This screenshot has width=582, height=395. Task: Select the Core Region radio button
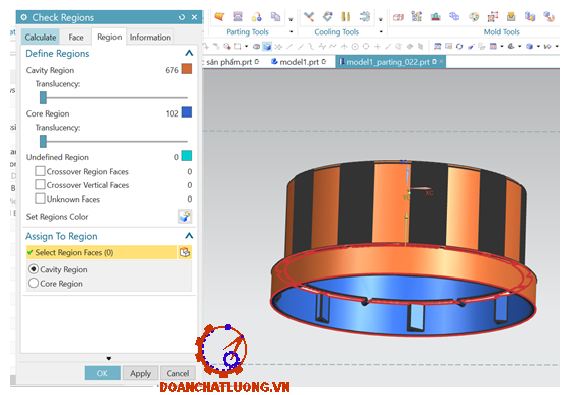coord(33,283)
